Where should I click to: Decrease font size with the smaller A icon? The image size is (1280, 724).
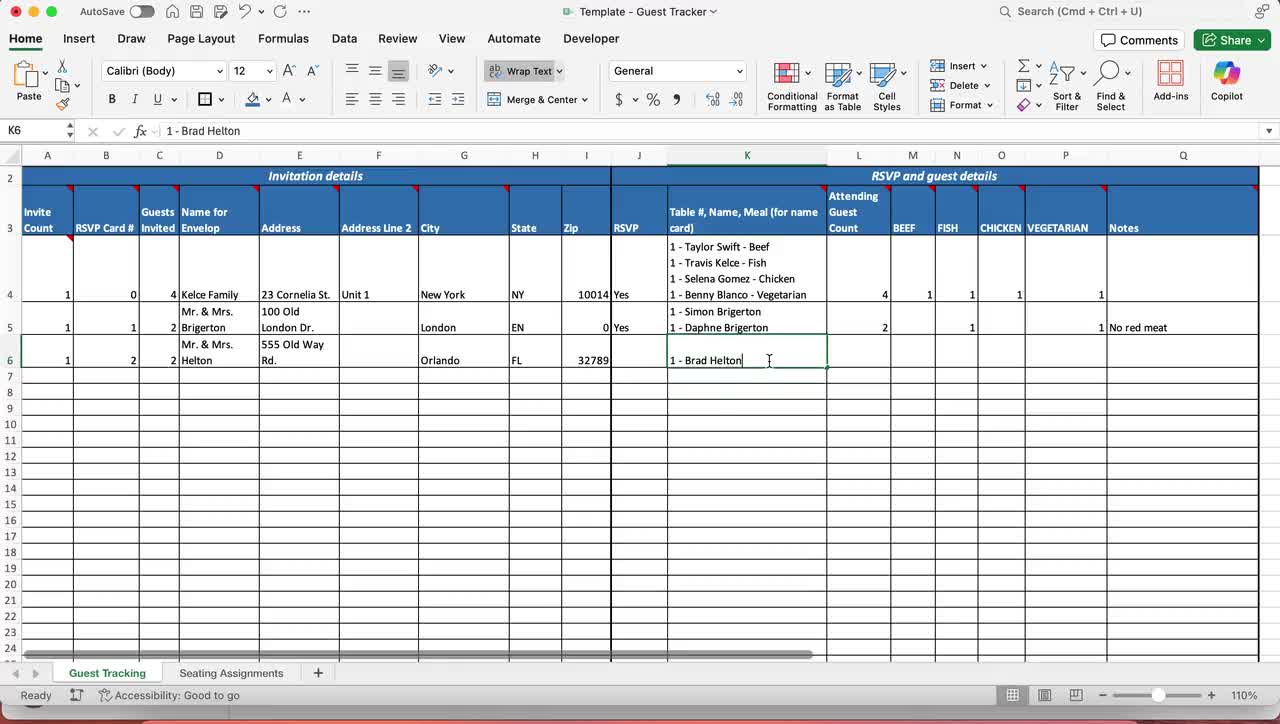(x=313, y=71)
